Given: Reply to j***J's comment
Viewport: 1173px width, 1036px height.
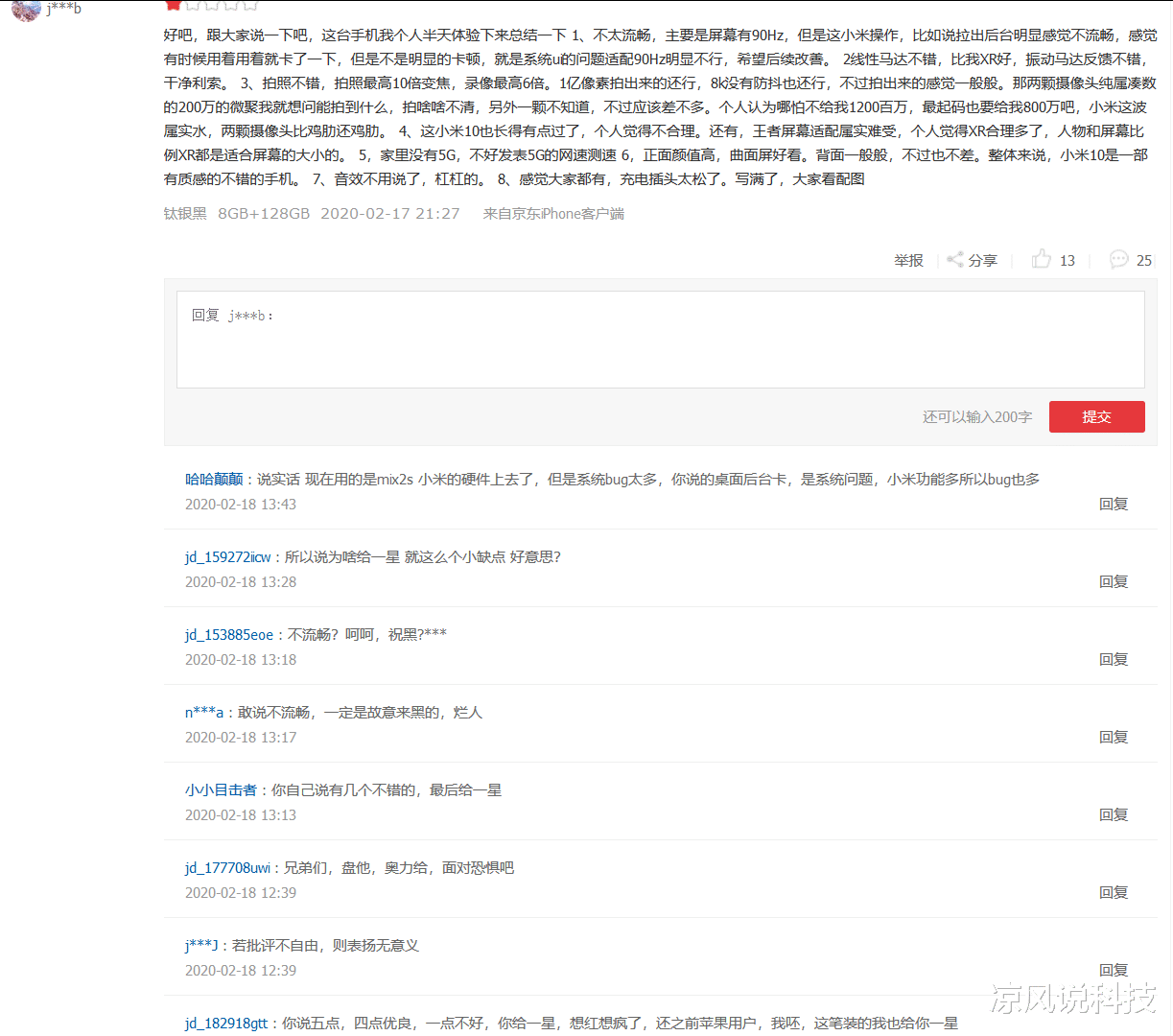Looking at the screenshot, I should (x=1113, y=970).
